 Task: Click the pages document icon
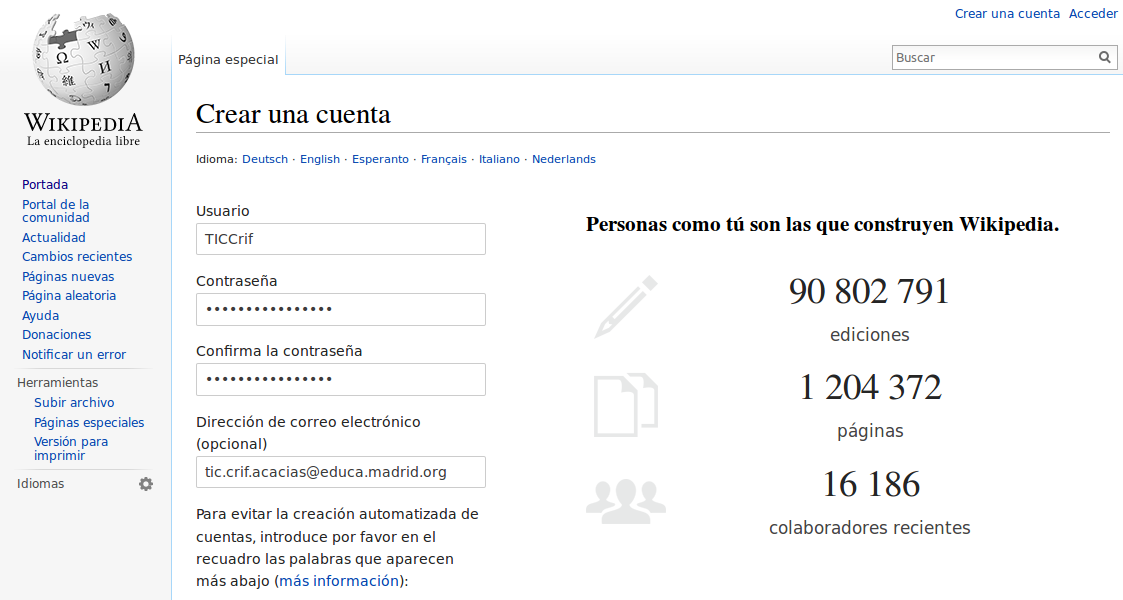626,405
